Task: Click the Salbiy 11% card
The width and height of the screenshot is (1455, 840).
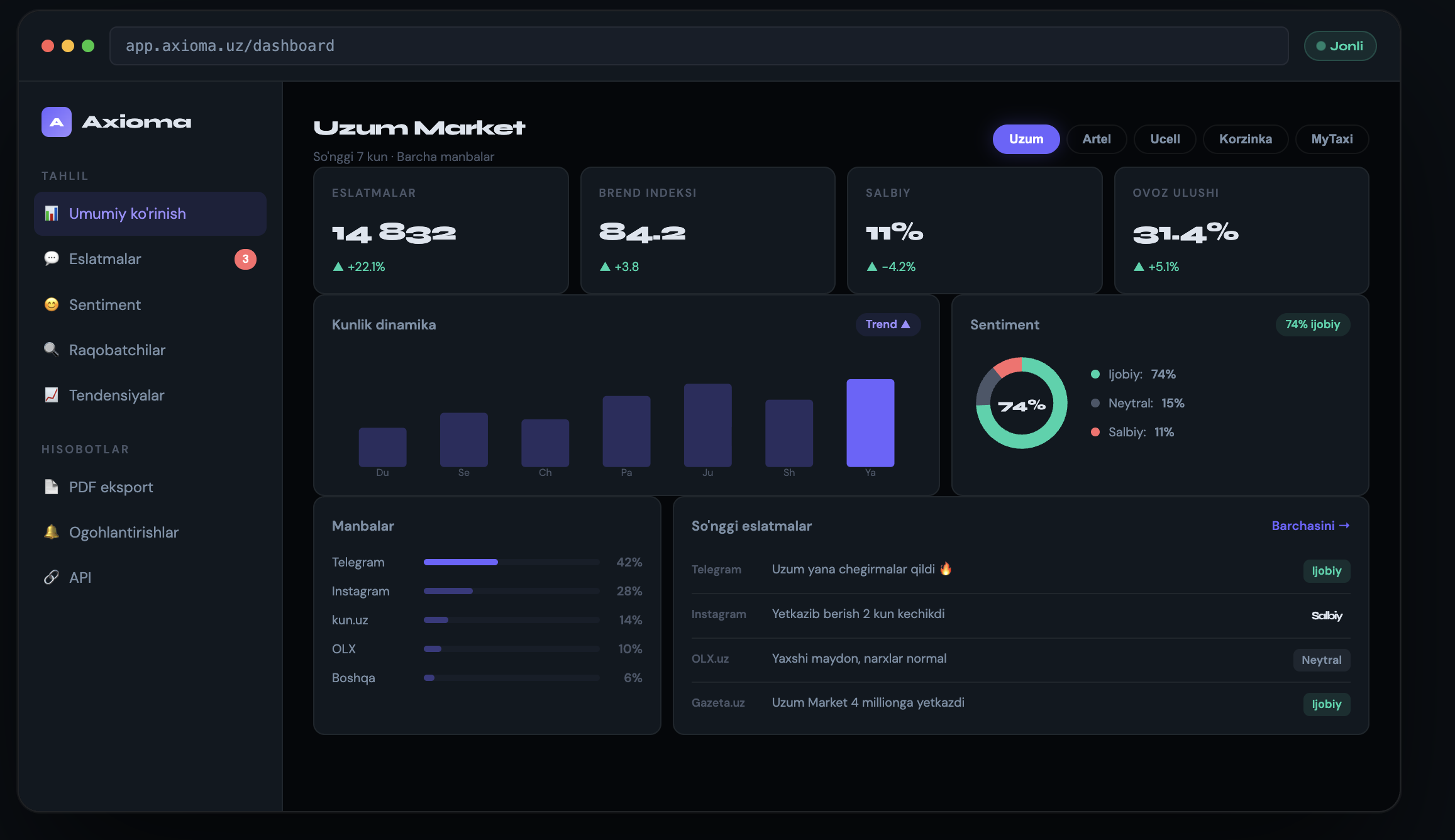Action: [x=975, y=230]
